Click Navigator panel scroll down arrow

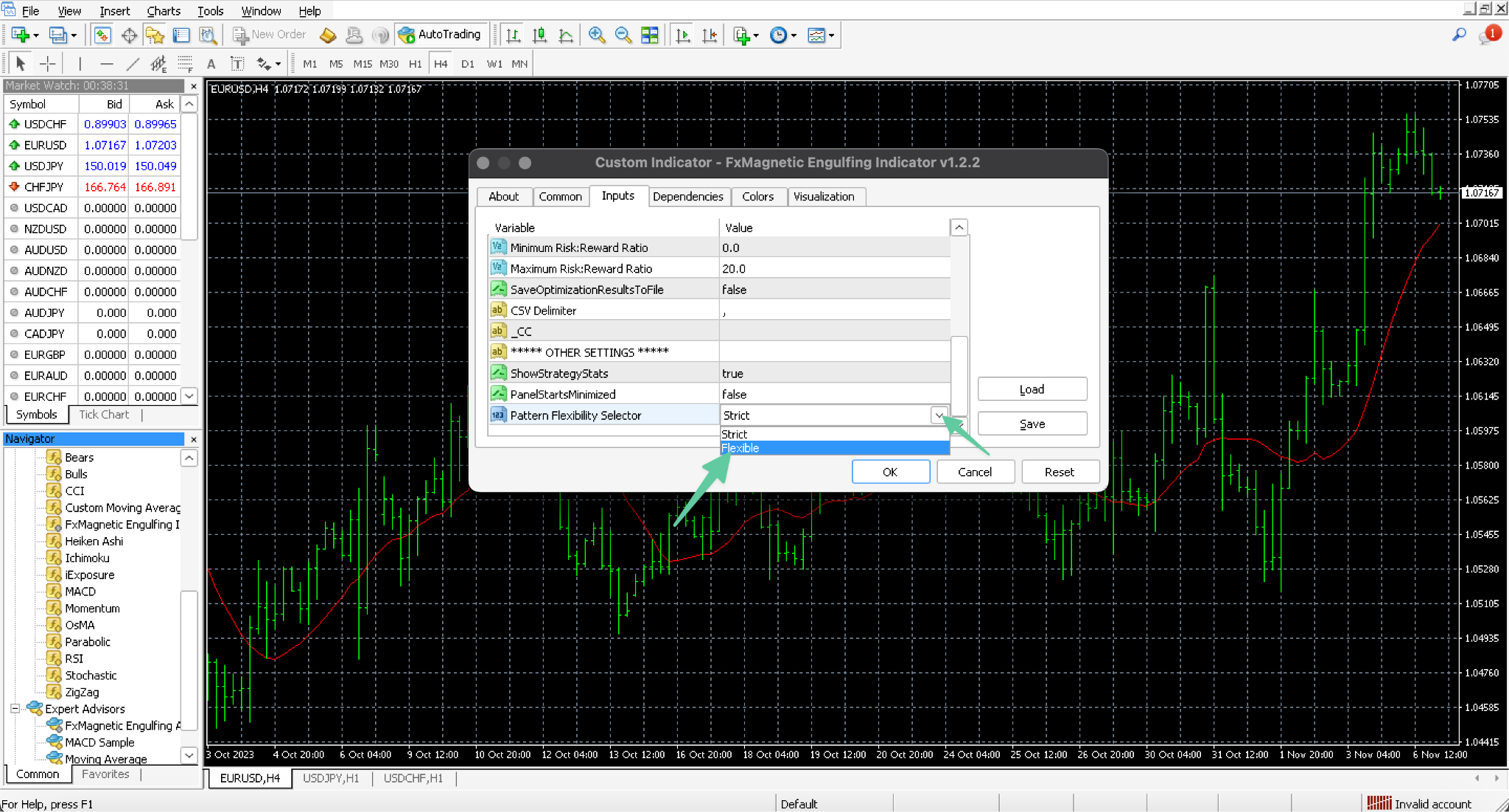coord(189,755)
